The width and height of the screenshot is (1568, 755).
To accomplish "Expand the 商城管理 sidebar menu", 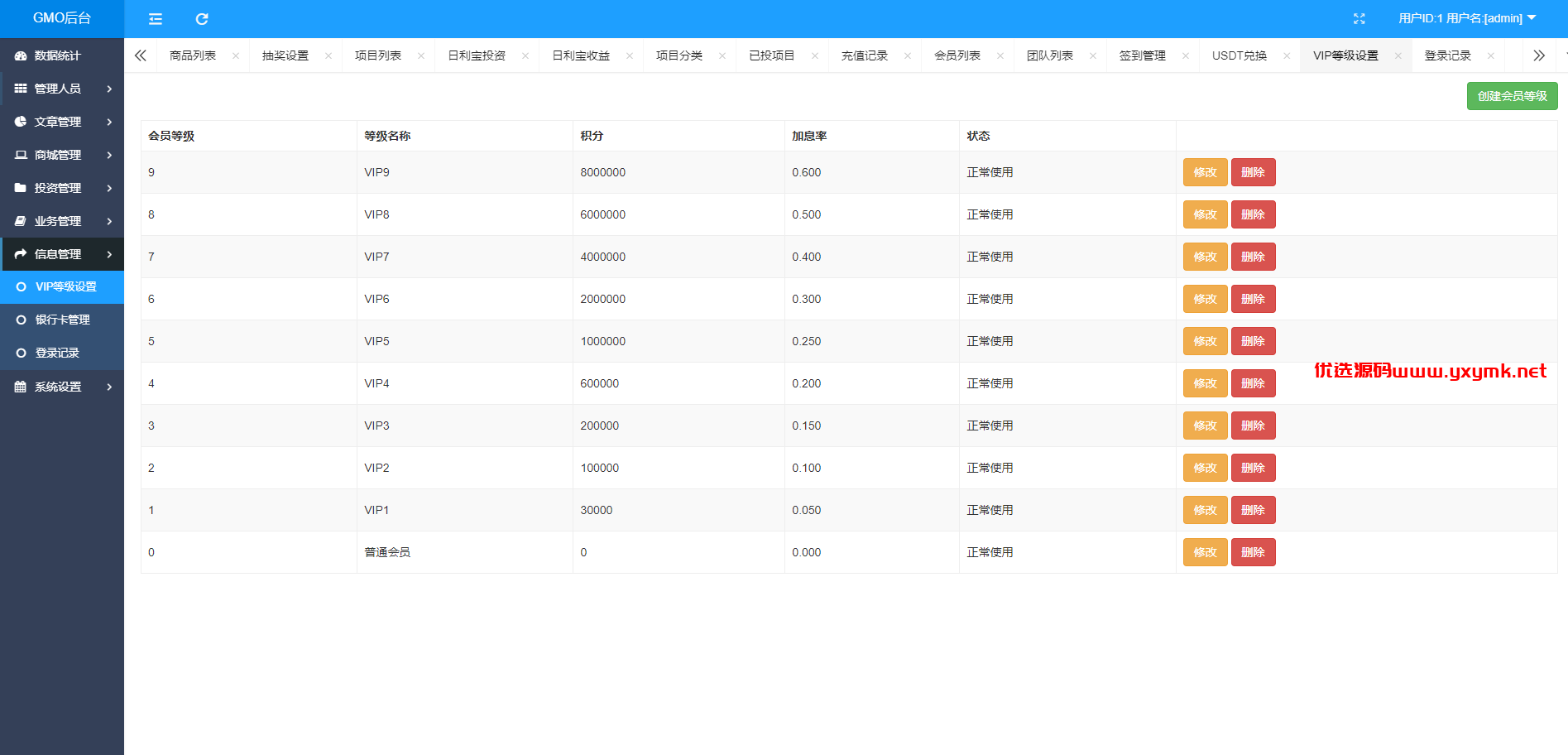I will (62, 155).
